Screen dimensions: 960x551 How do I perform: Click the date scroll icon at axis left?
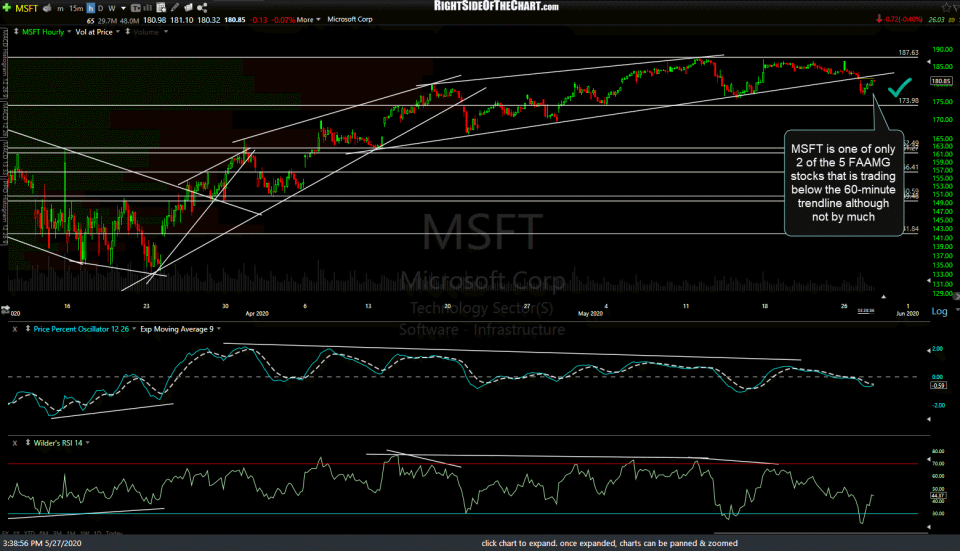[5, 310]
